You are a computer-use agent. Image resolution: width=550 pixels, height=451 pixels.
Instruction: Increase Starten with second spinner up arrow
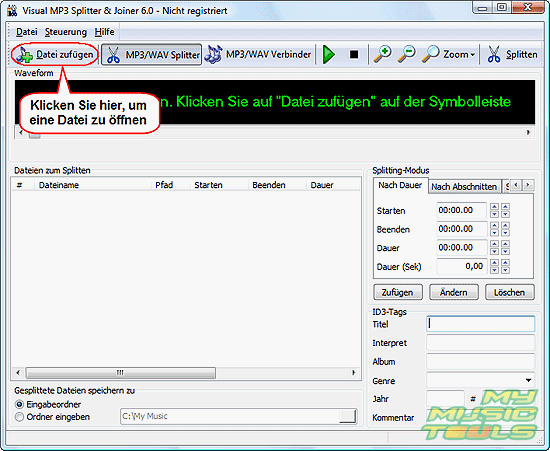[x=505, y=207]
